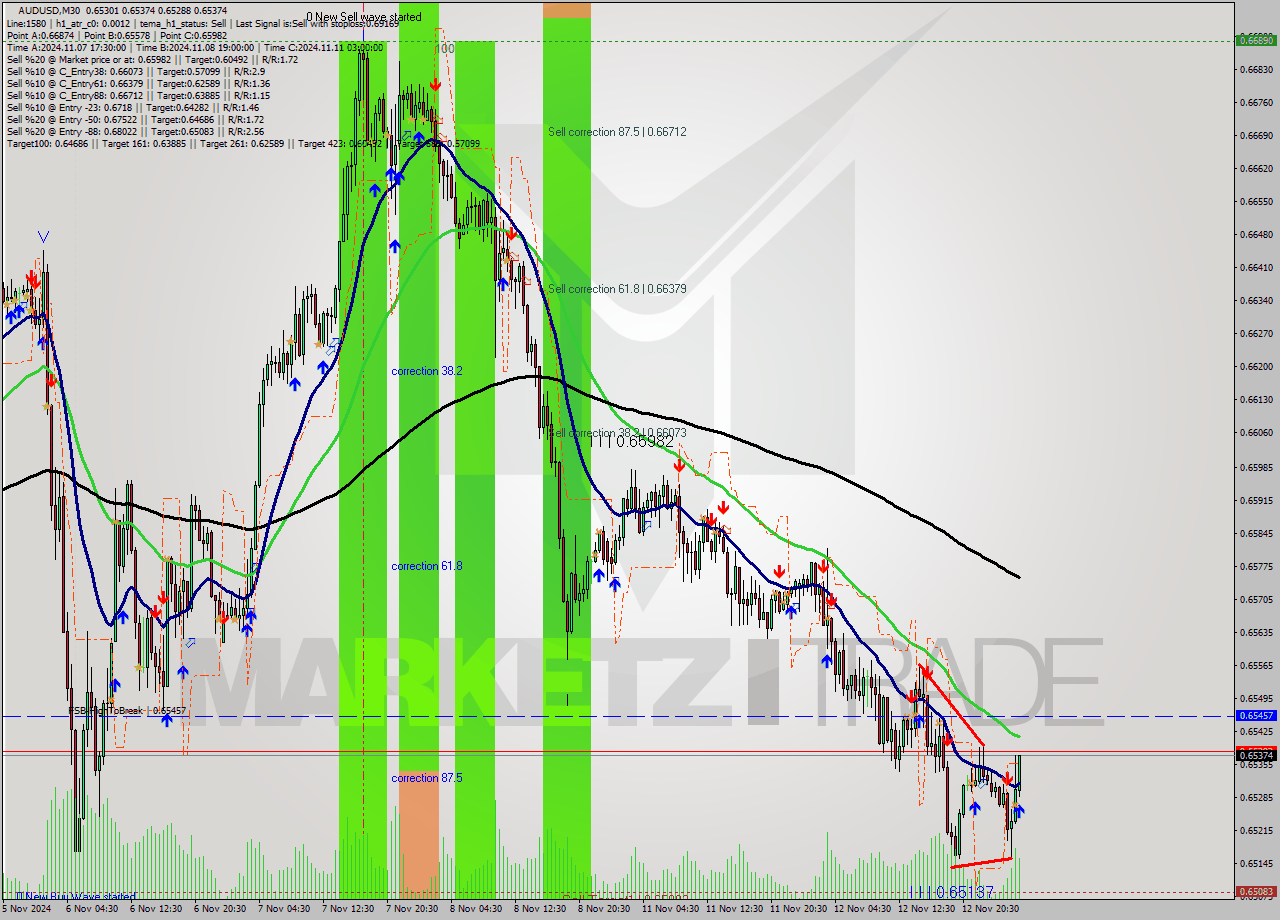The image size is (1280, 920).
Task: Click '5 Nov 2024' on time axis
Action: (x=27, y=909)
